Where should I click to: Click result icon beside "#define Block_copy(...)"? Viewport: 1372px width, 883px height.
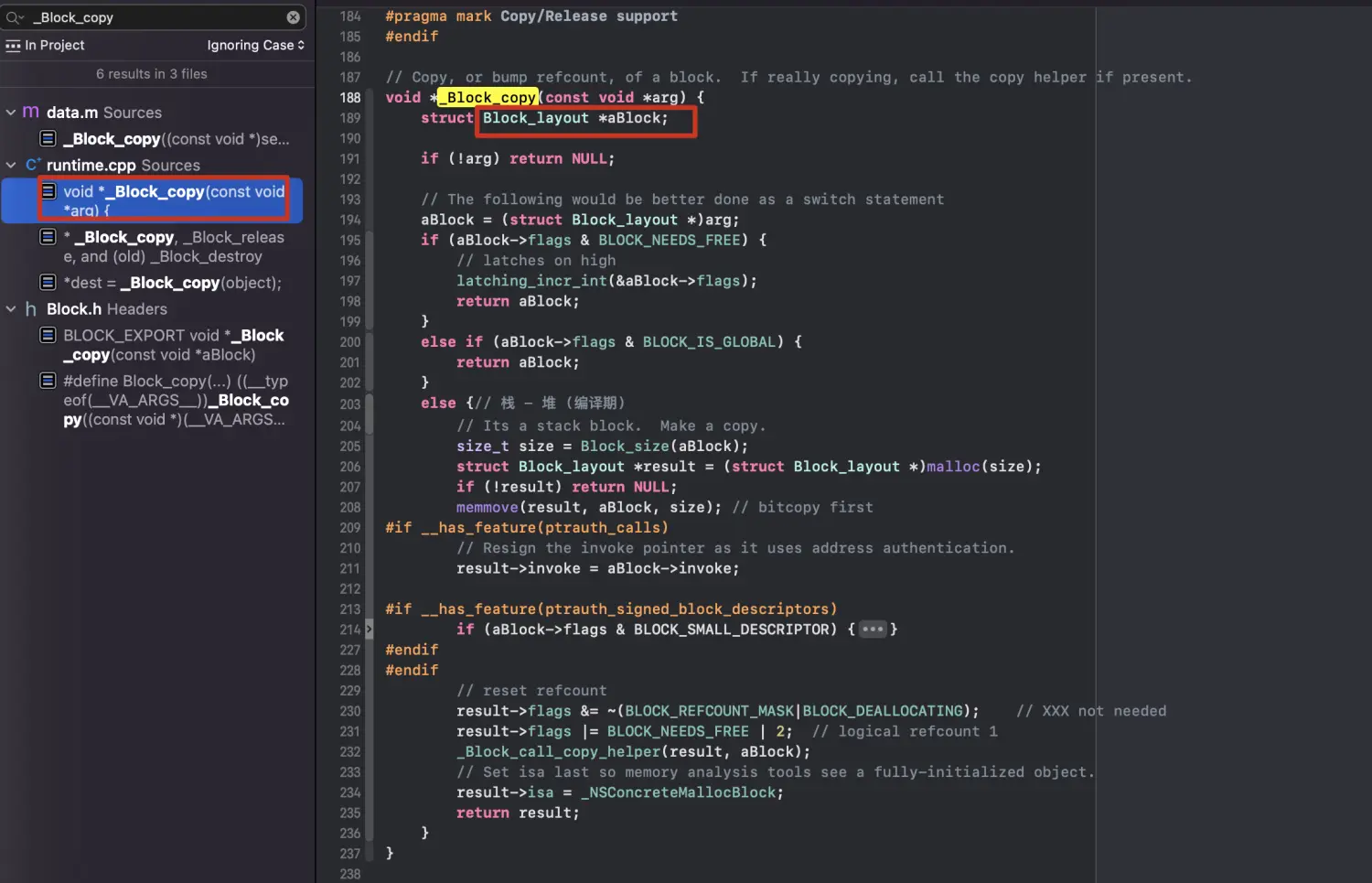click(48, 381)
